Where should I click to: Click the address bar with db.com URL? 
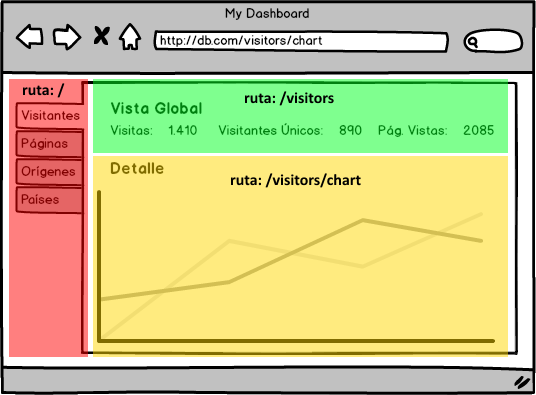pyautogui.click(x=301, y=41)
